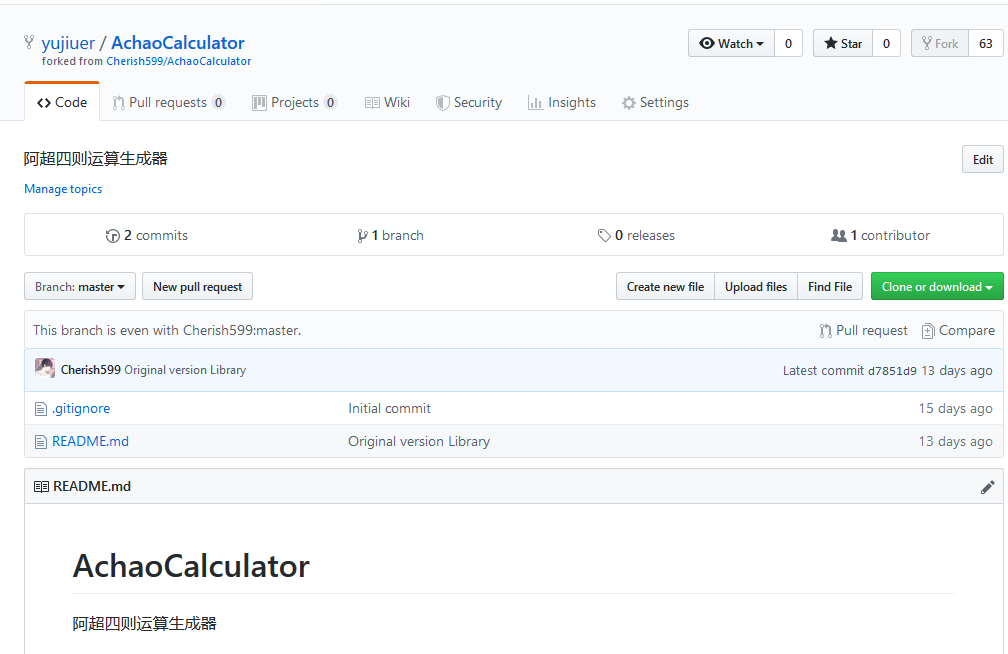Click the Upload files button

(756, 286)
